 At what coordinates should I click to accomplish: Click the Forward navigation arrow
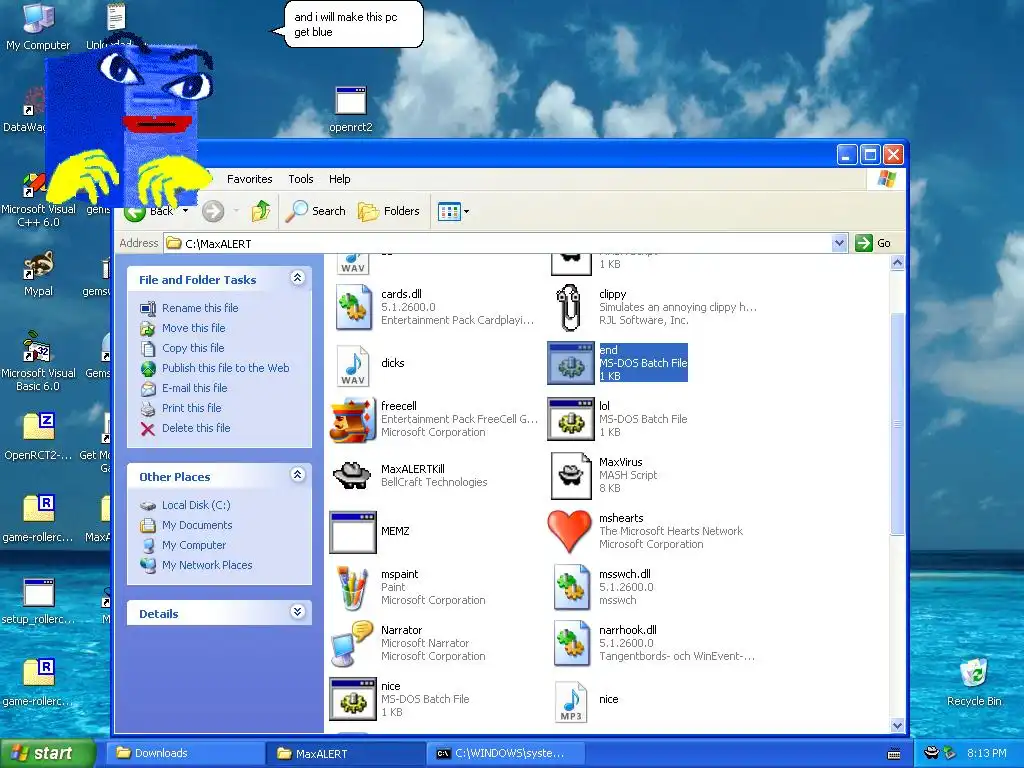tap(213, 211)
